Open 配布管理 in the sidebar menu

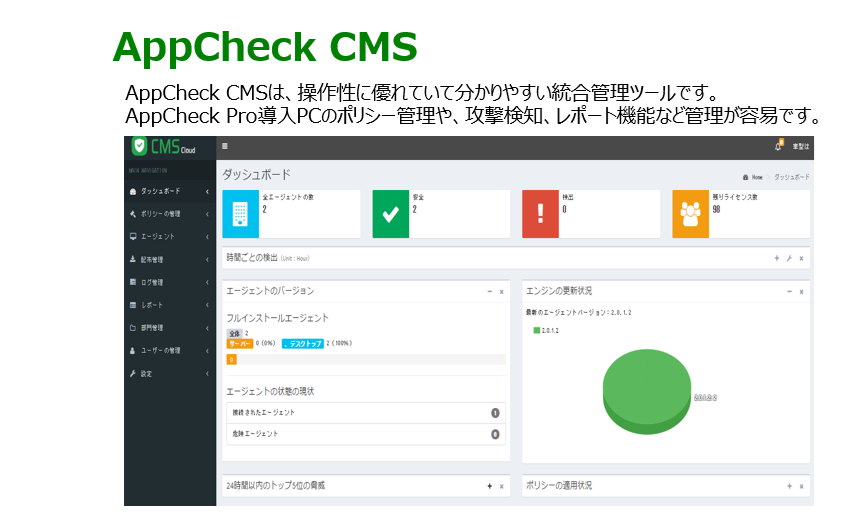(x=170, y=260)
